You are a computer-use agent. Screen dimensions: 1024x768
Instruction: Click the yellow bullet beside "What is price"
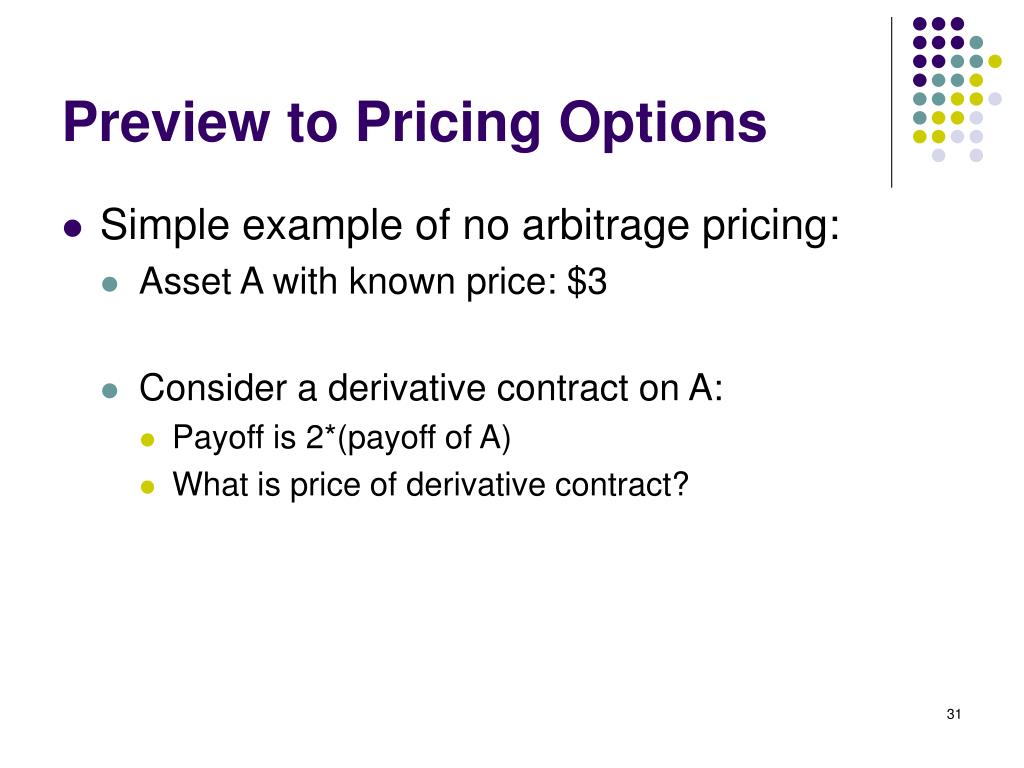148,487
